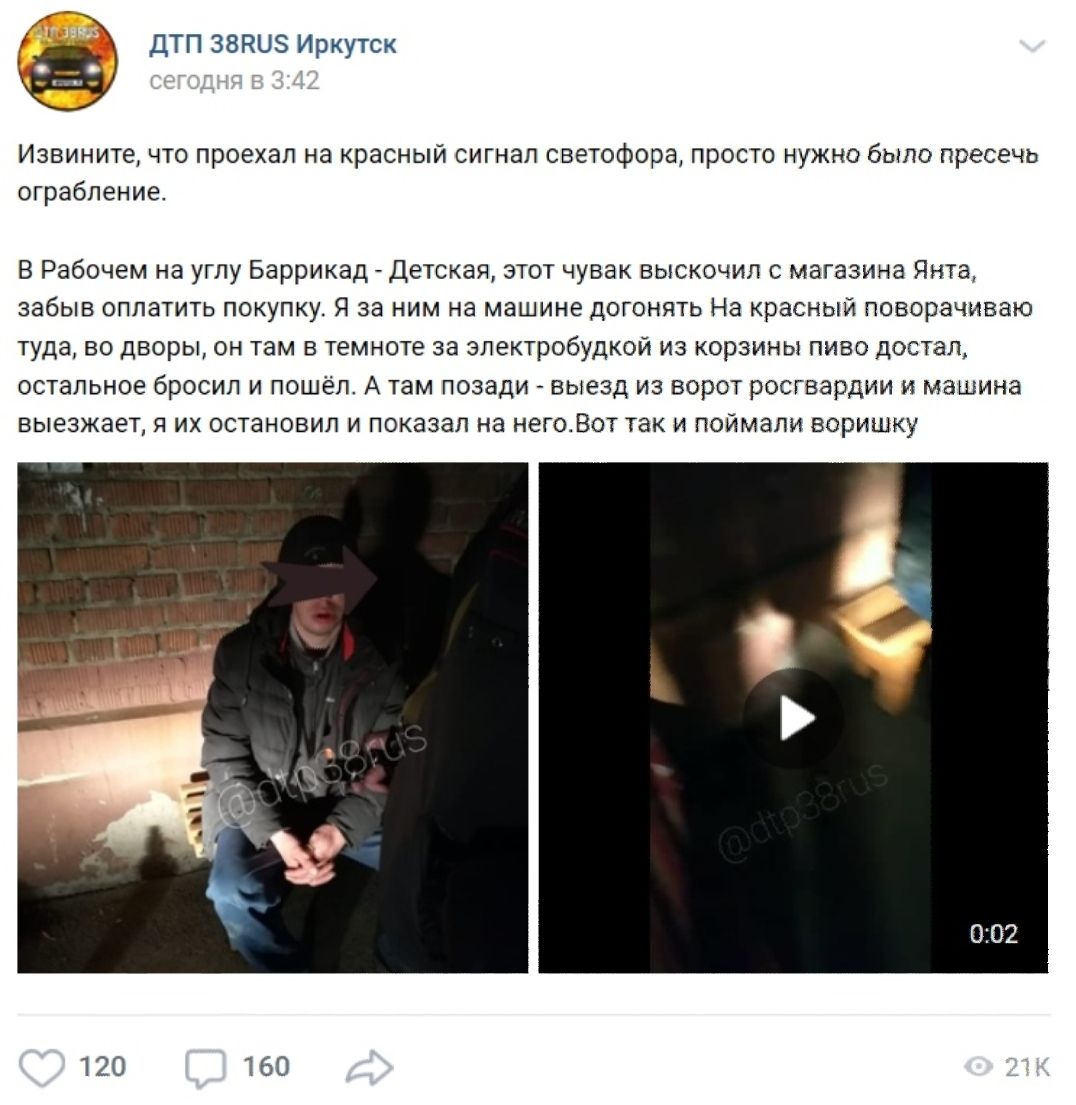
Task: Click the 0:02 video duration label
Action: click(x=994, y=934)
